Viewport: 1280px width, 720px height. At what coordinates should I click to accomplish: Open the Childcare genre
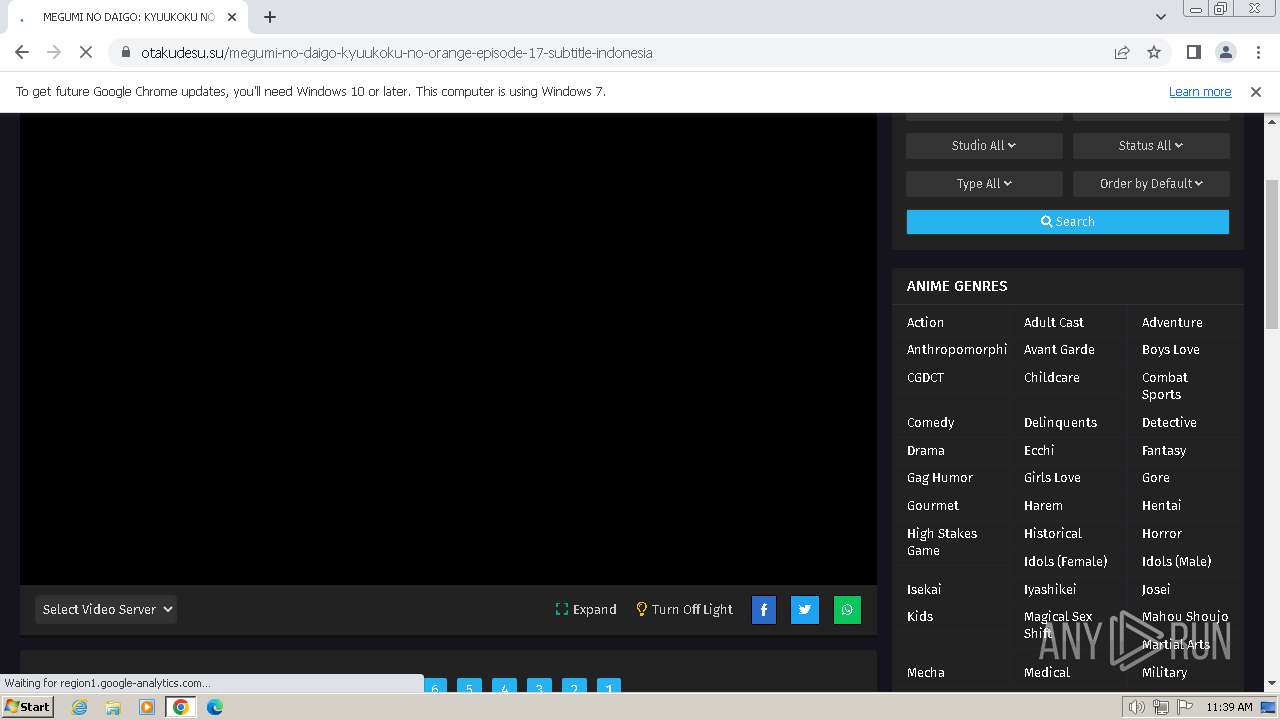click(1052, 377)
